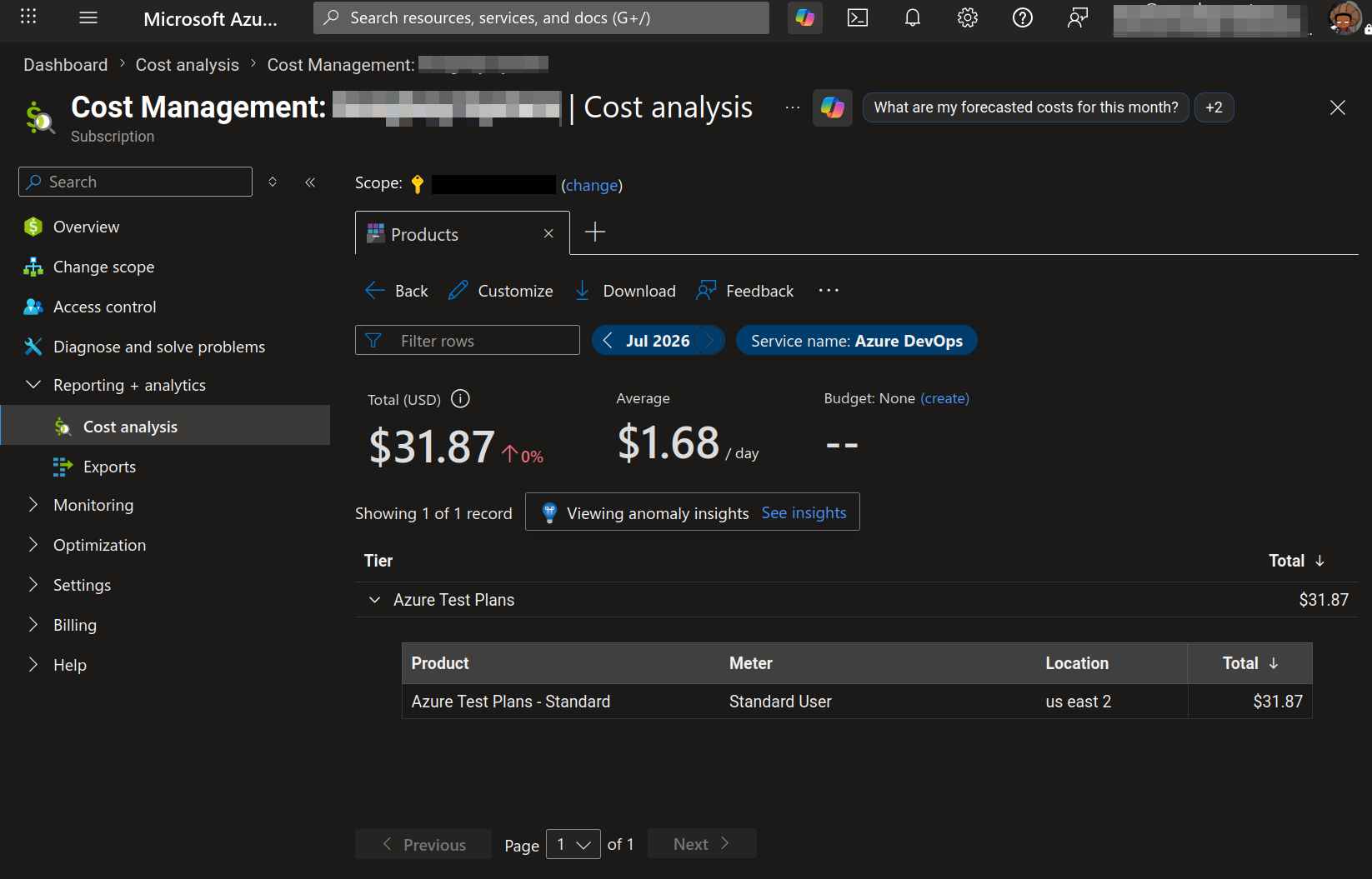This screenshot has width=1372, height=879.
Task: Click the lightbulb anomaly insights icon
Action: pos(549,512)
